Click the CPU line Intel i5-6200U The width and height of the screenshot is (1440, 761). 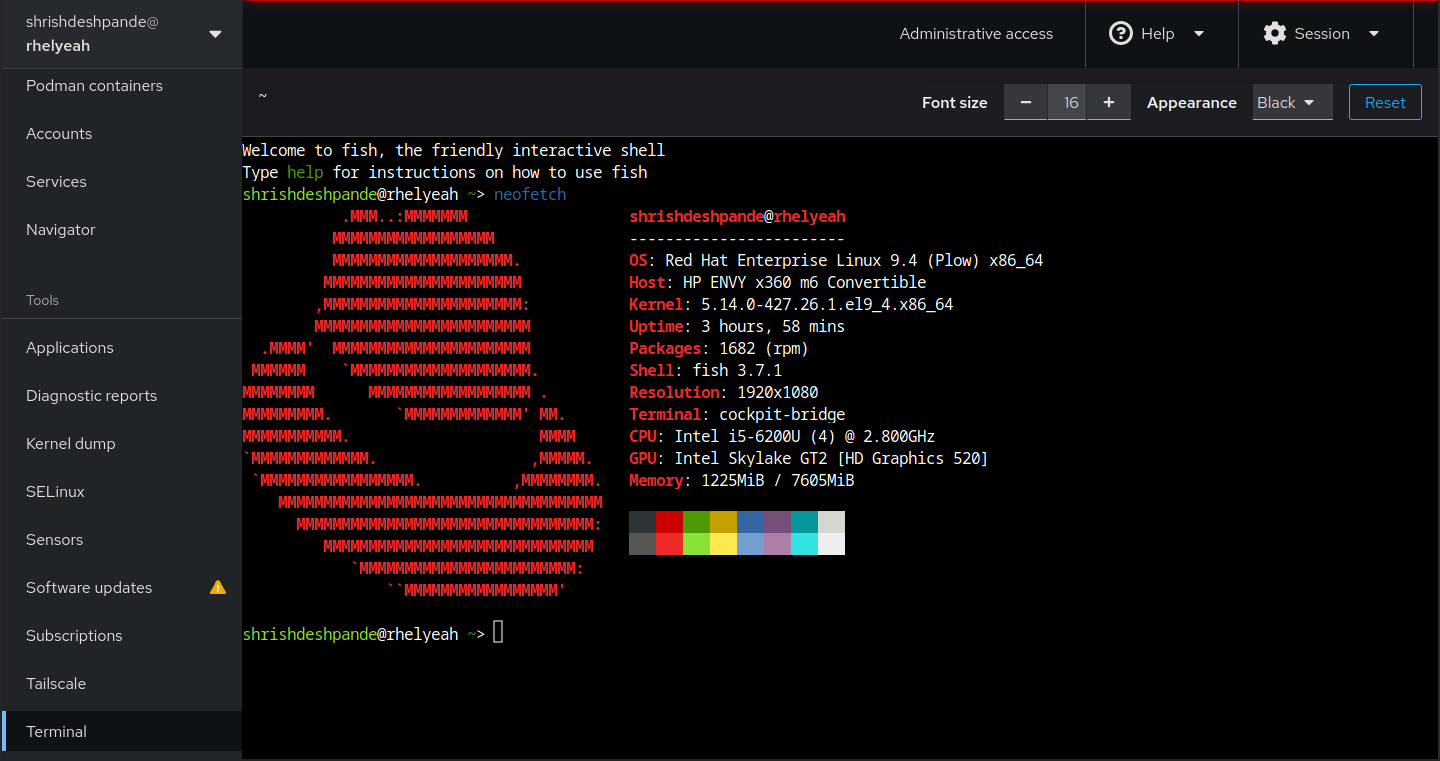point(782,436)
